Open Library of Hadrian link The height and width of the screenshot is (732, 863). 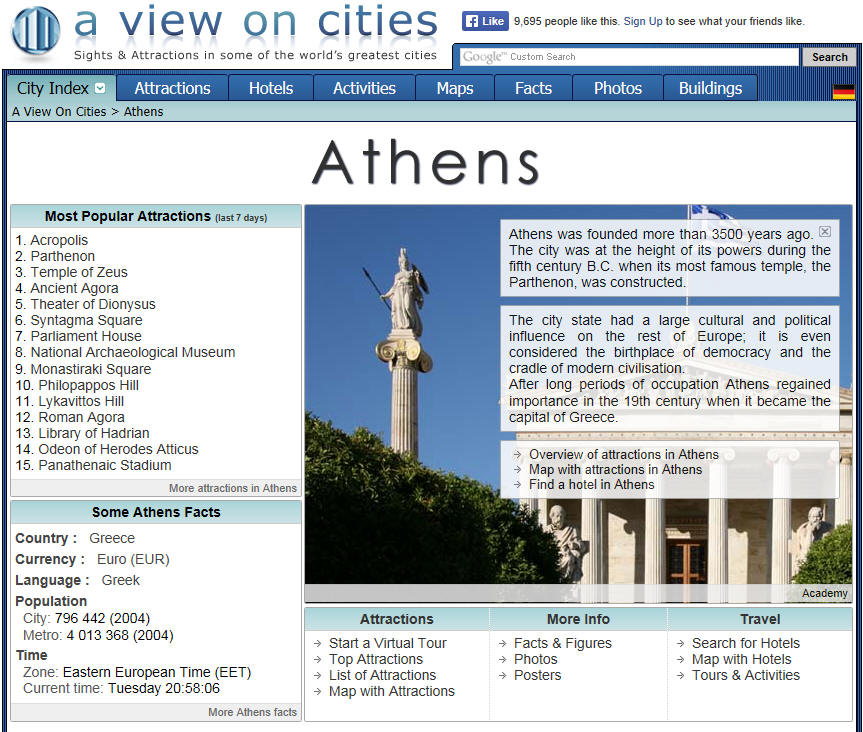[94, 433]
